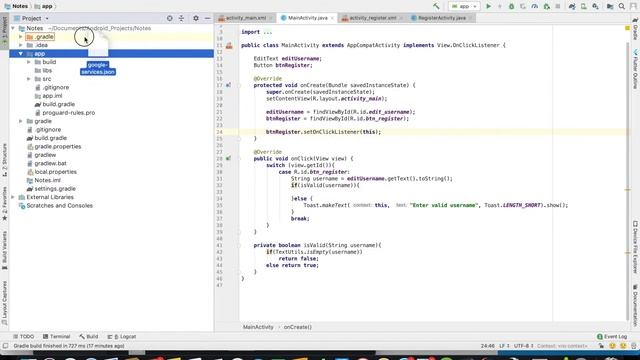Screen dimensions: 640x360
Task: Open the app run configuration dropdown
Action: click(x=464, y=6)
